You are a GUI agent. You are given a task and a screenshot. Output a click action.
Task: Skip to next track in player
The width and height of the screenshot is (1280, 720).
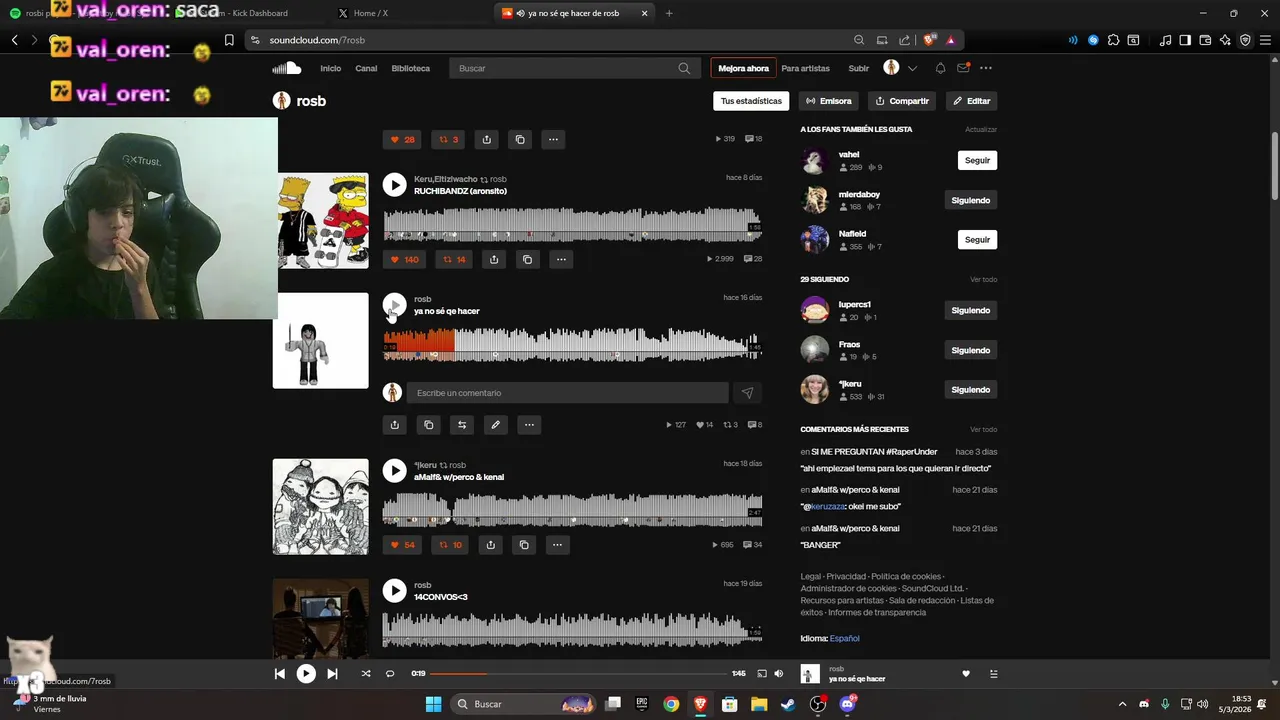click(332, 674)
